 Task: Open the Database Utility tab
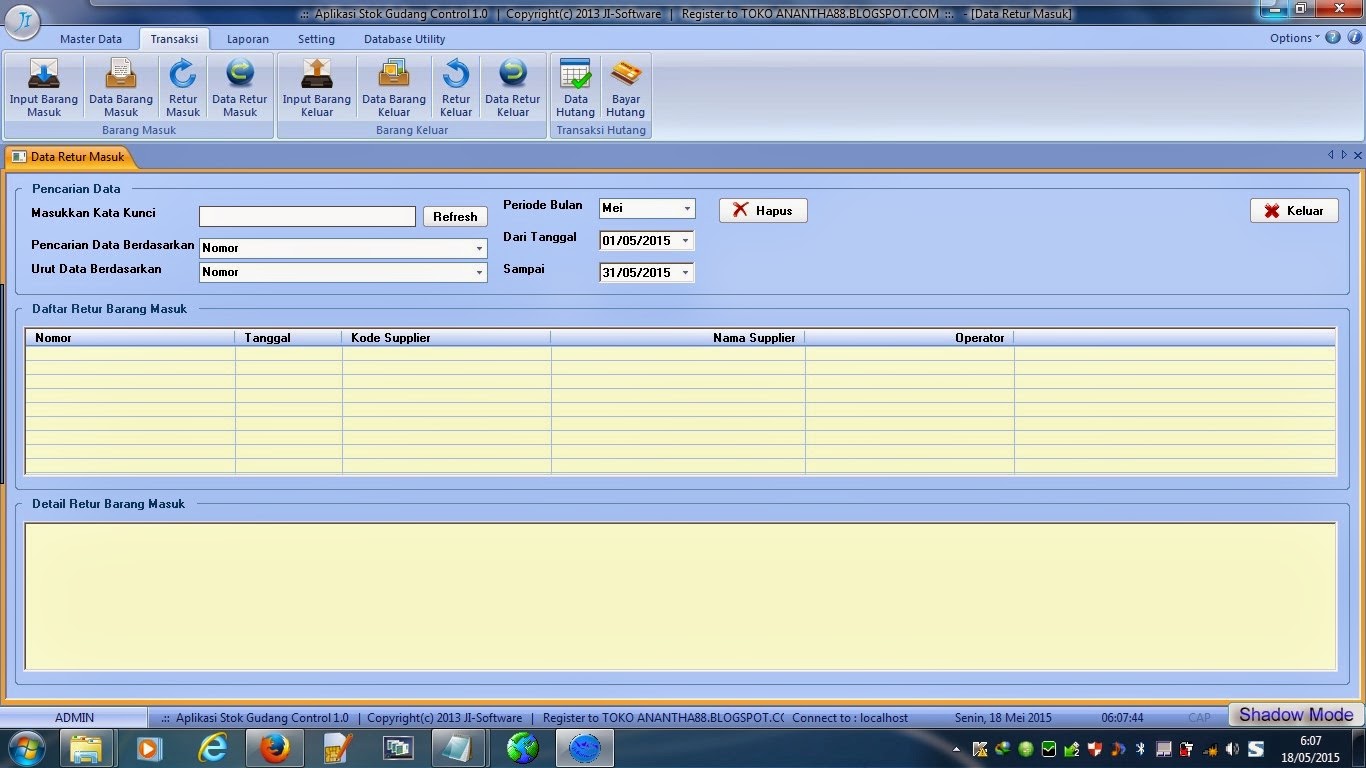[x=405, y=39]
